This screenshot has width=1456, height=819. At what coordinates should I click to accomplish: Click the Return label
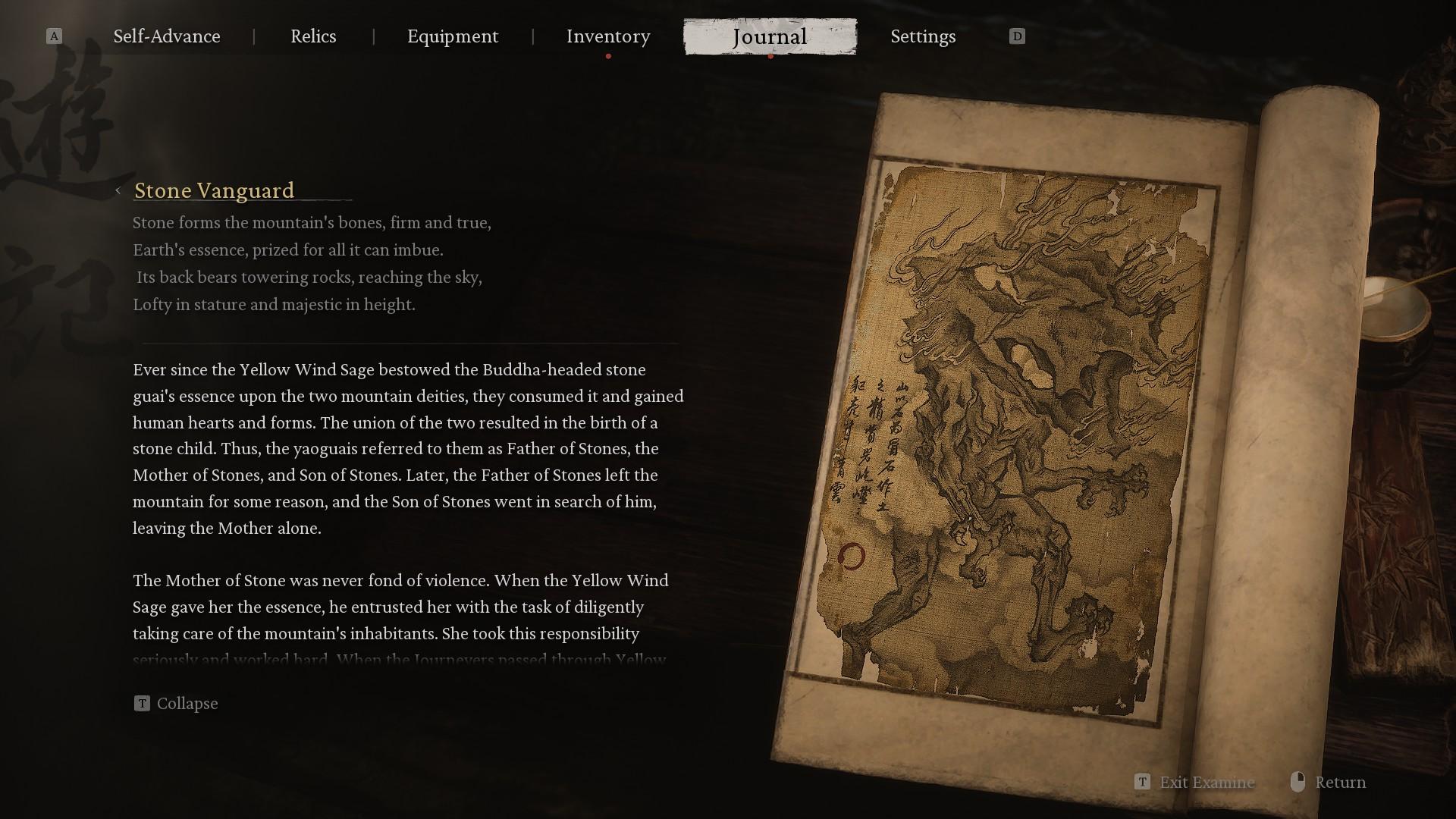point(1340,783)
